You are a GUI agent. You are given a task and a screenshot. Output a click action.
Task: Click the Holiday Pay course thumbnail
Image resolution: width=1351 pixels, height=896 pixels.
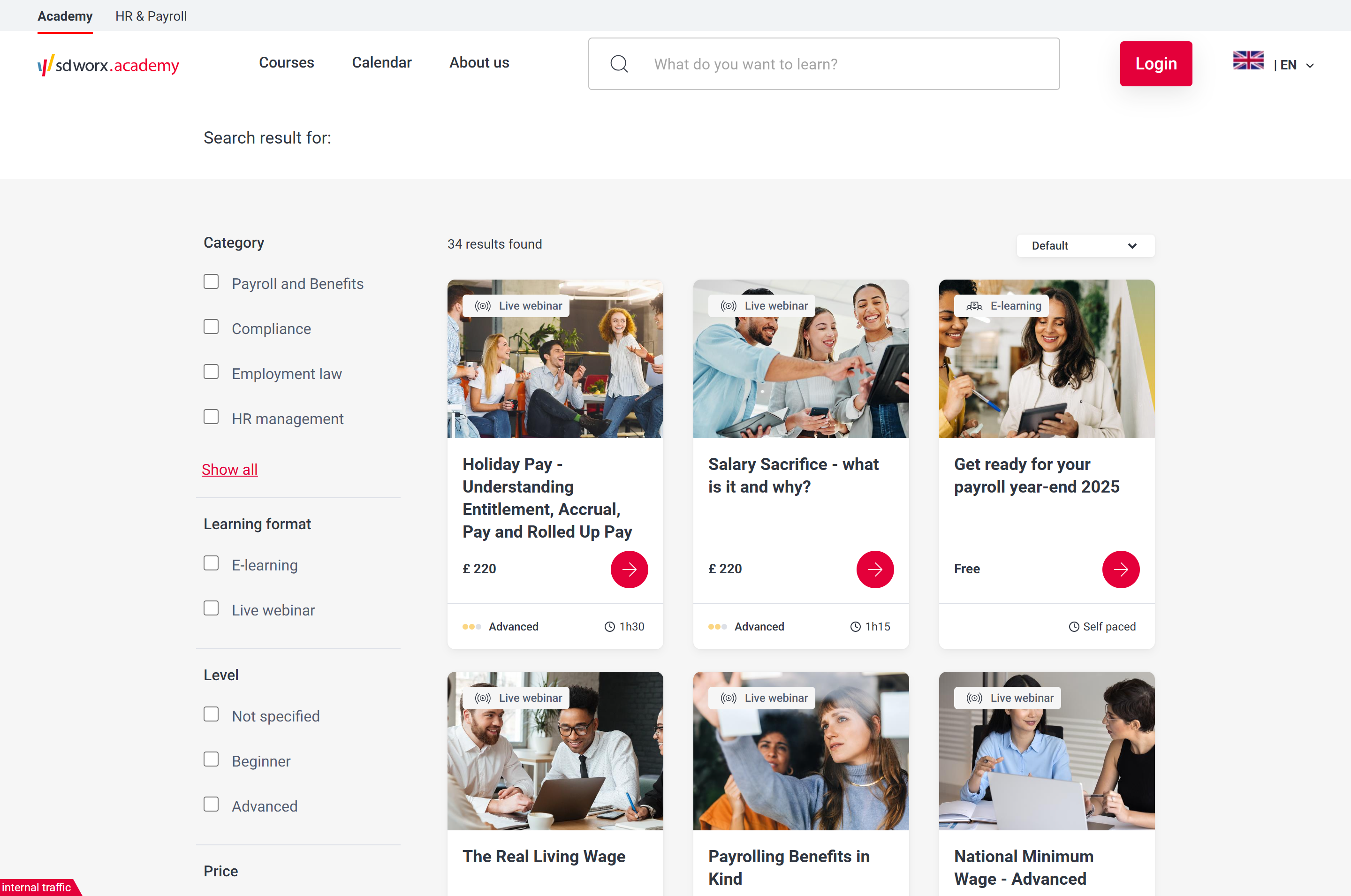click(x=554, y=359)
